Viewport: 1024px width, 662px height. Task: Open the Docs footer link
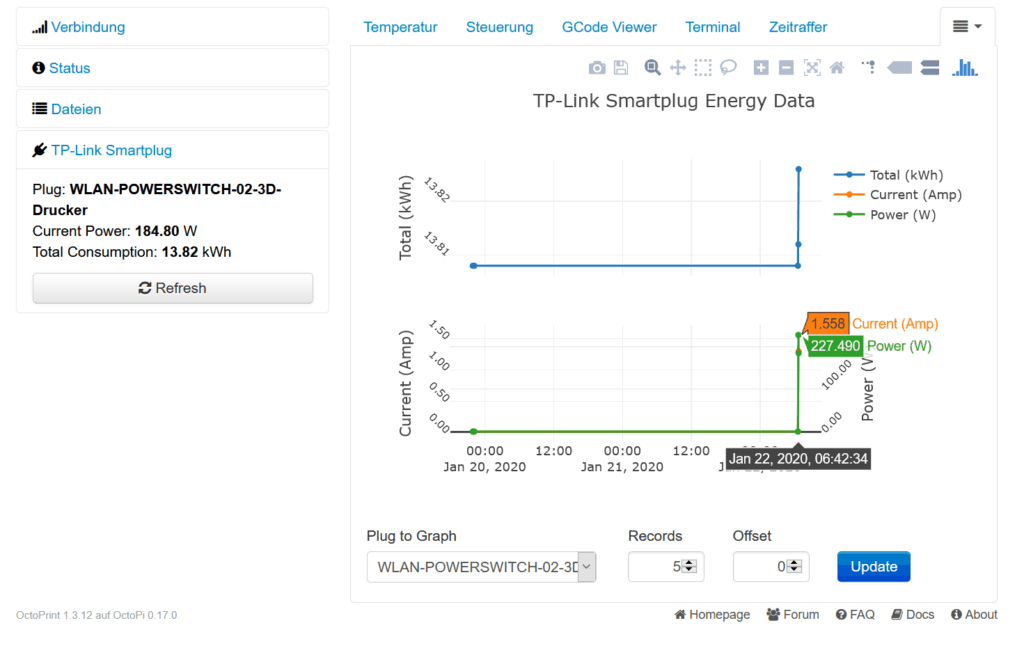click(x=913, y=614)
